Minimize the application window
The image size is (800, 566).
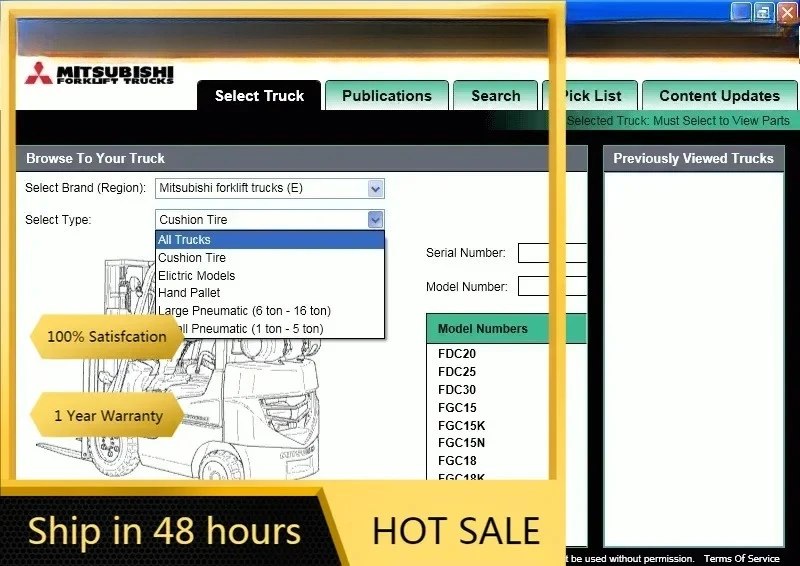pos(740,12)
